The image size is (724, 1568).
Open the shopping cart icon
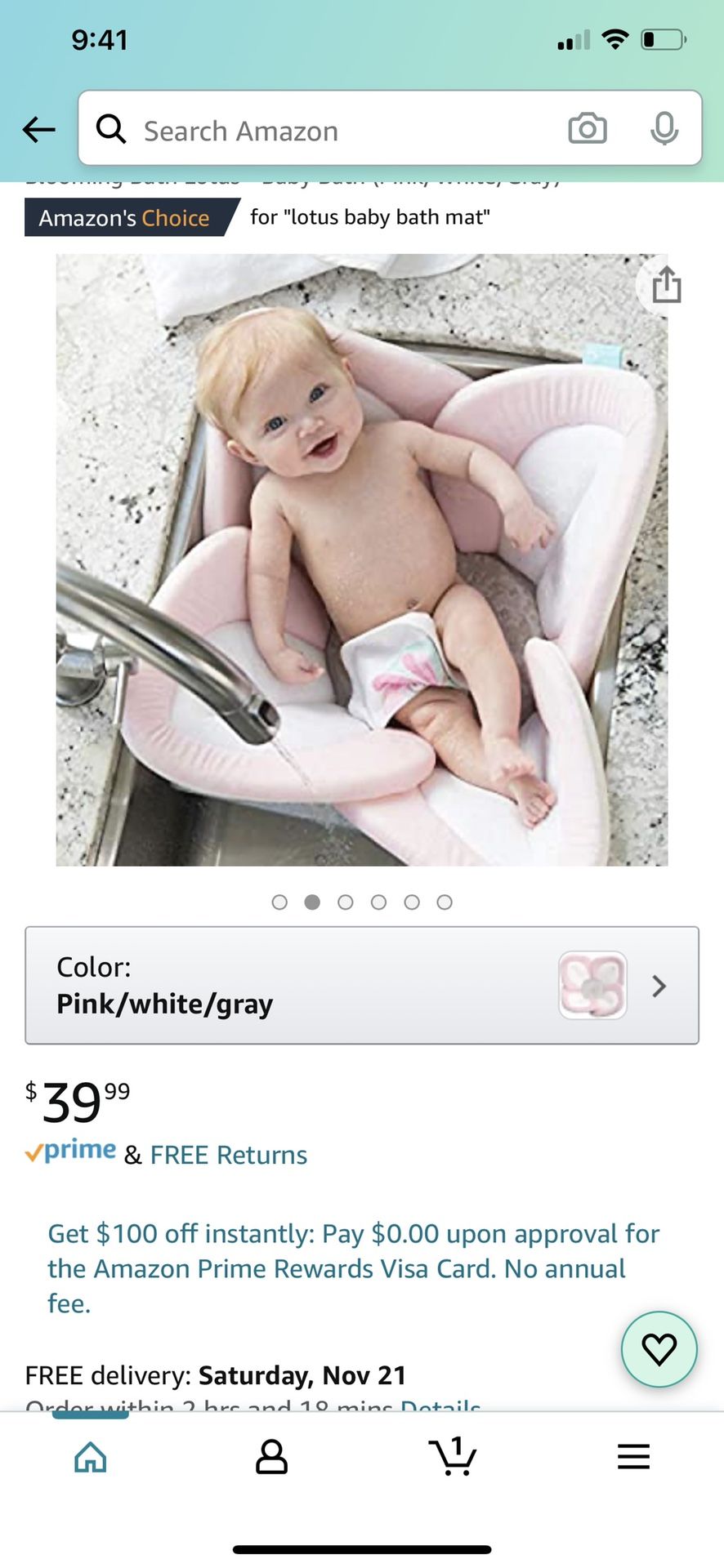coord(453,1456)
